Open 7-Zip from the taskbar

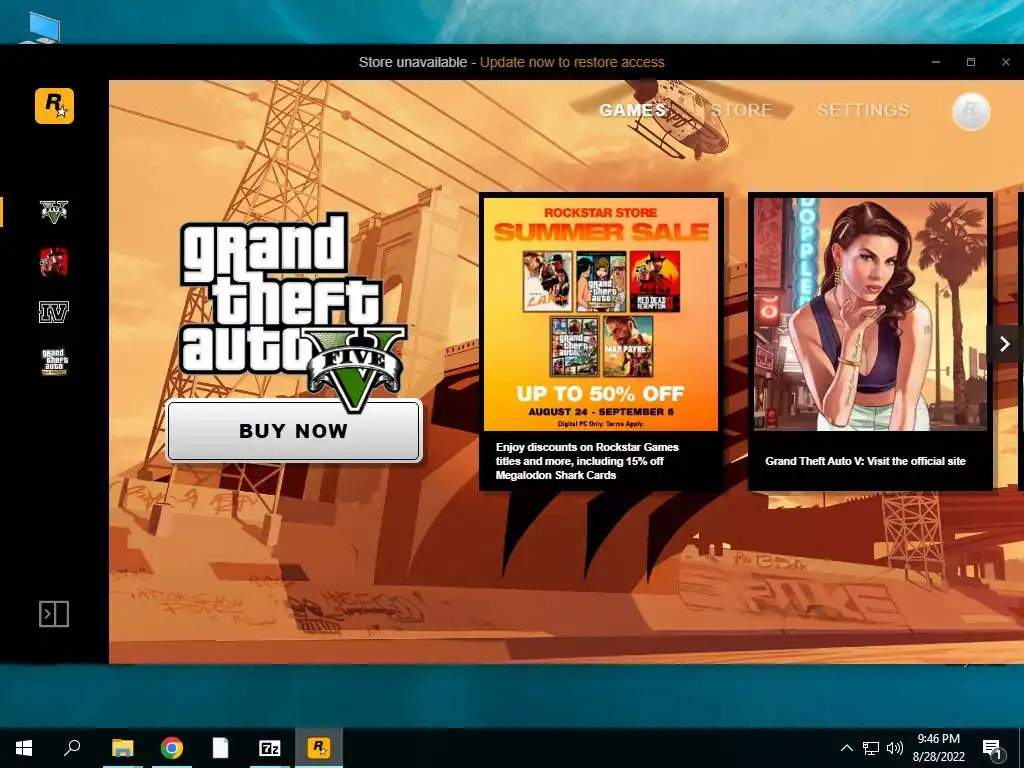point(269,748)
